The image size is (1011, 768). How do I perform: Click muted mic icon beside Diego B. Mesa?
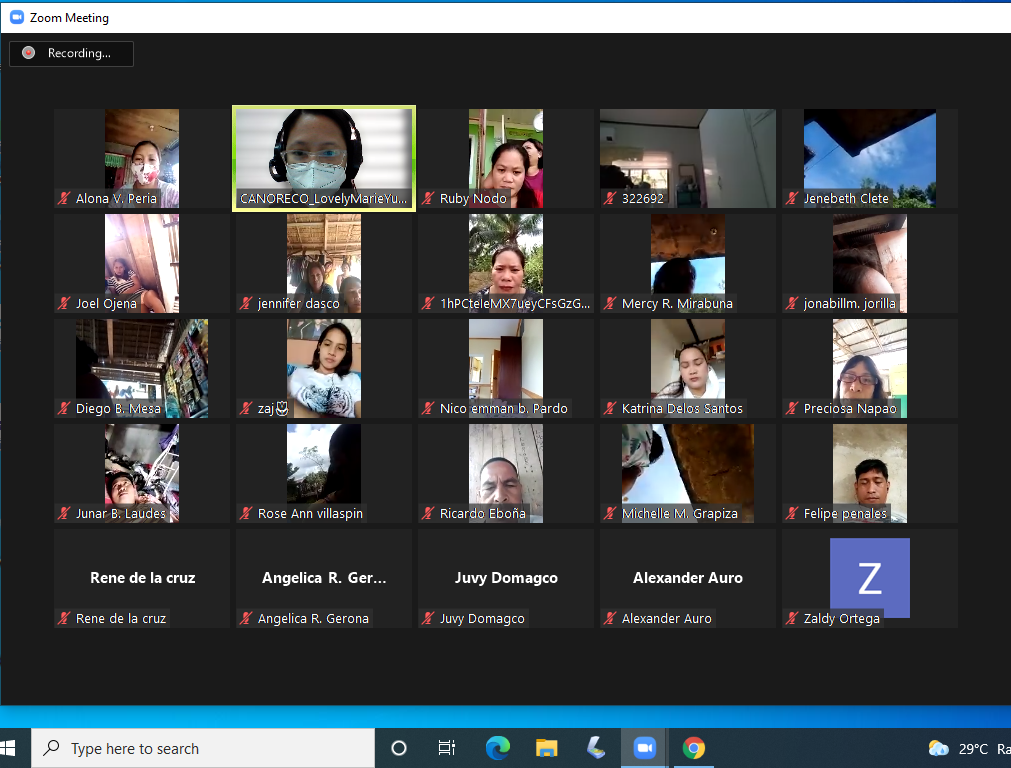[x=65, y=409]
